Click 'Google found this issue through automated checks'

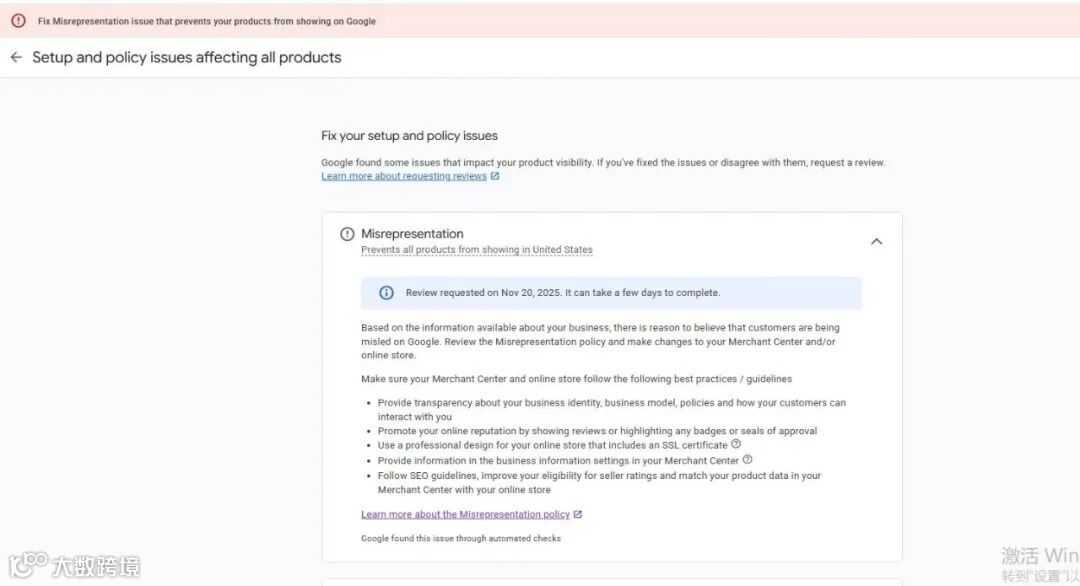tap(460, 539)
